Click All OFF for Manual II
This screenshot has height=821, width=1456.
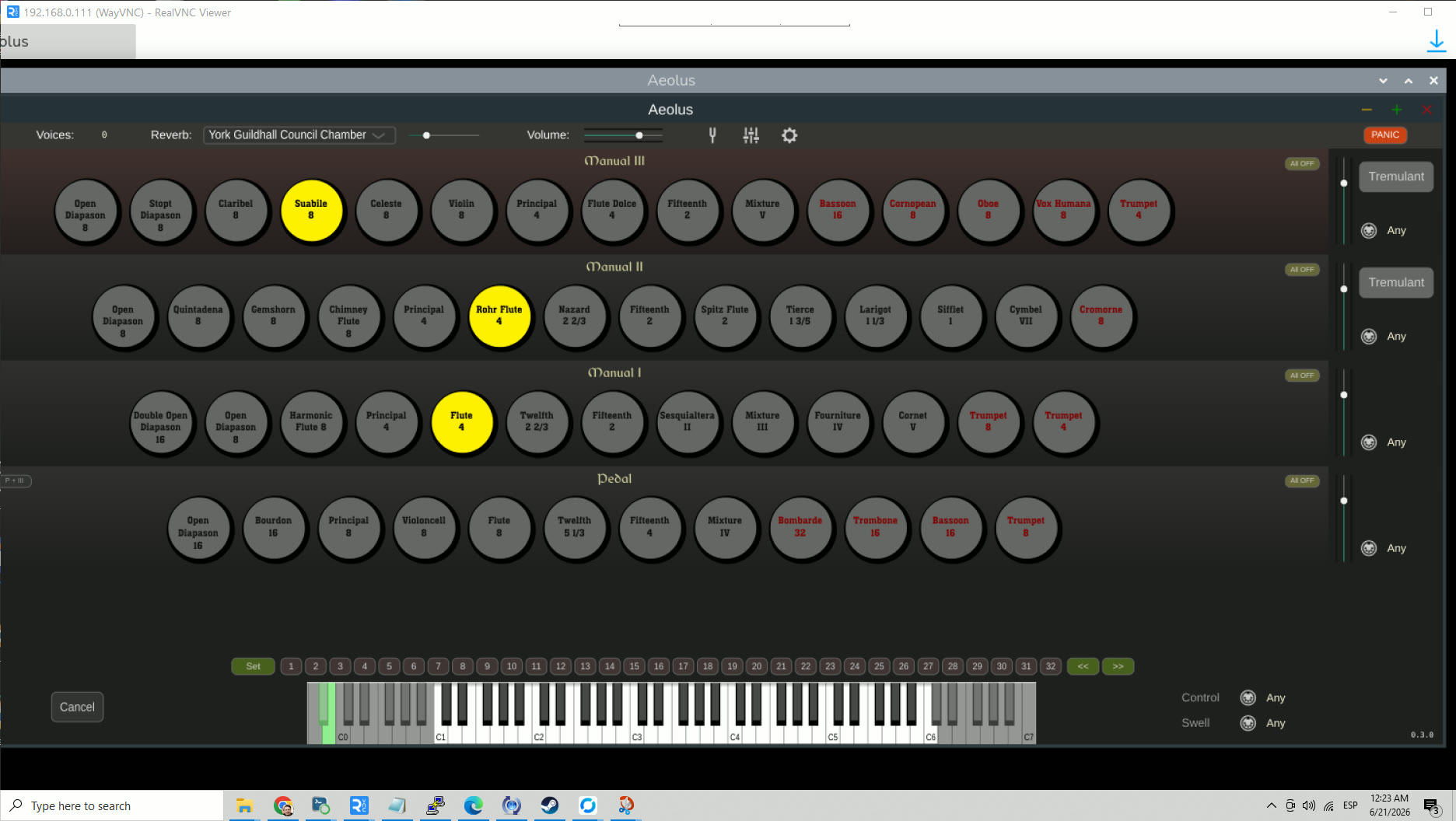[x=1301, y=270]
